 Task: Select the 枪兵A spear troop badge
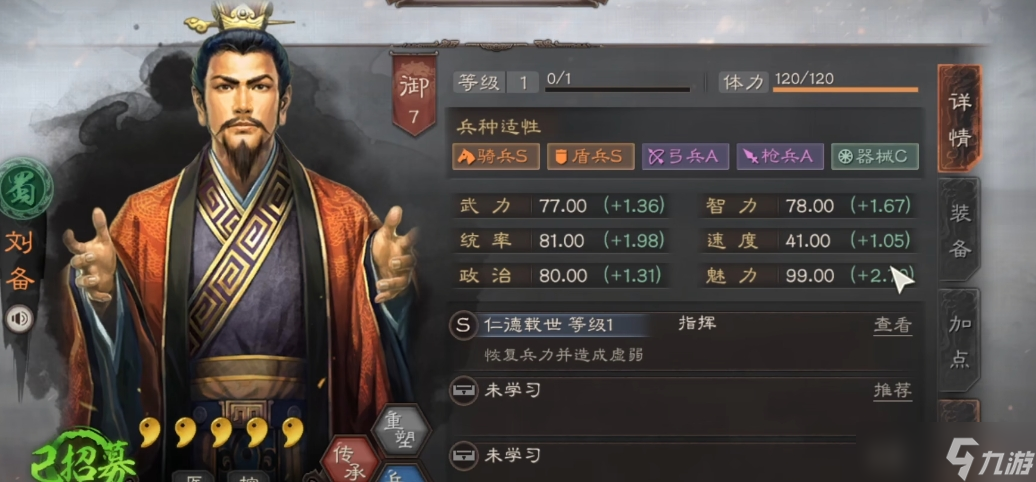[780, 156]
